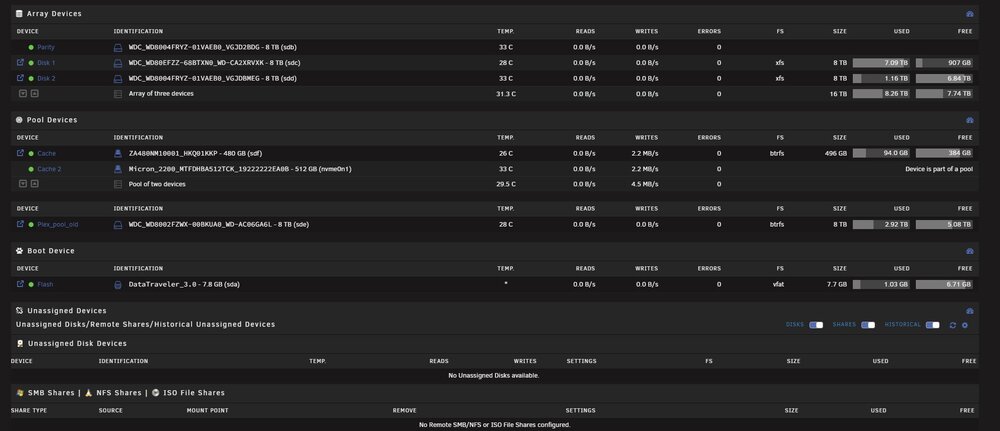Refresh the Unassigned Devices list

click(x=953, y=325)
